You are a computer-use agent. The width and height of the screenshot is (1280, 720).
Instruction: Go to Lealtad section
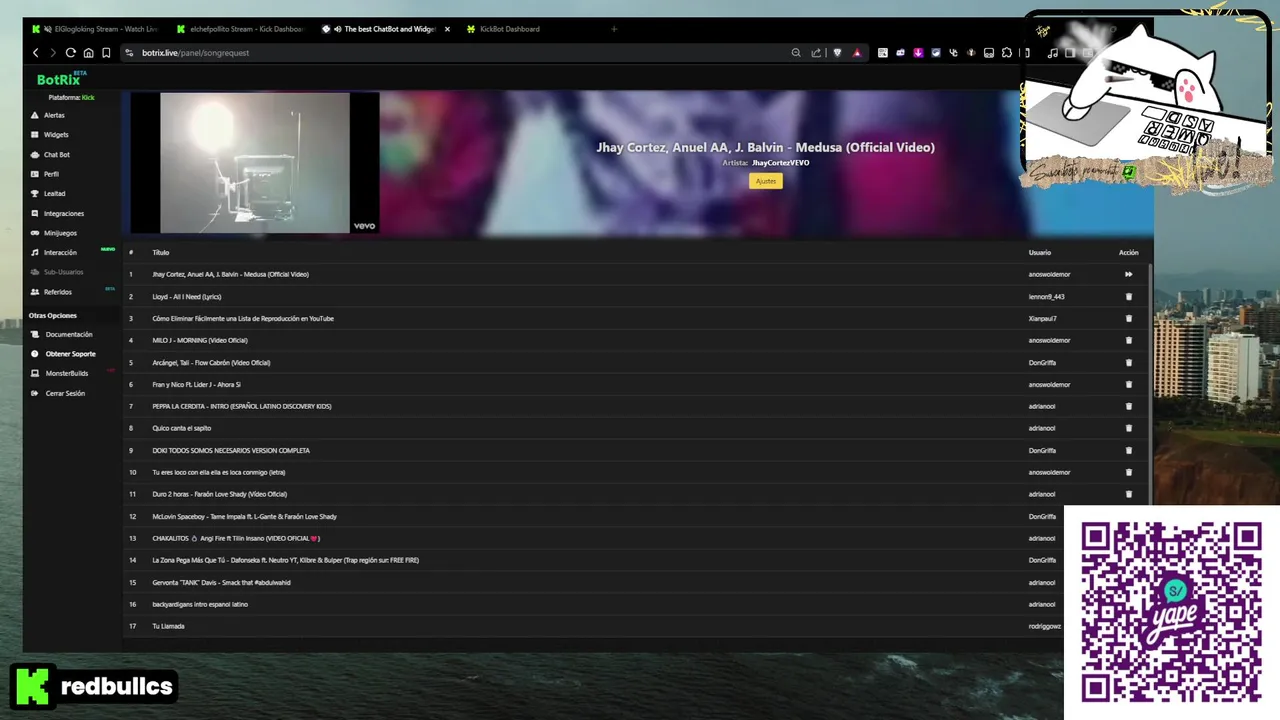[54, 193]
